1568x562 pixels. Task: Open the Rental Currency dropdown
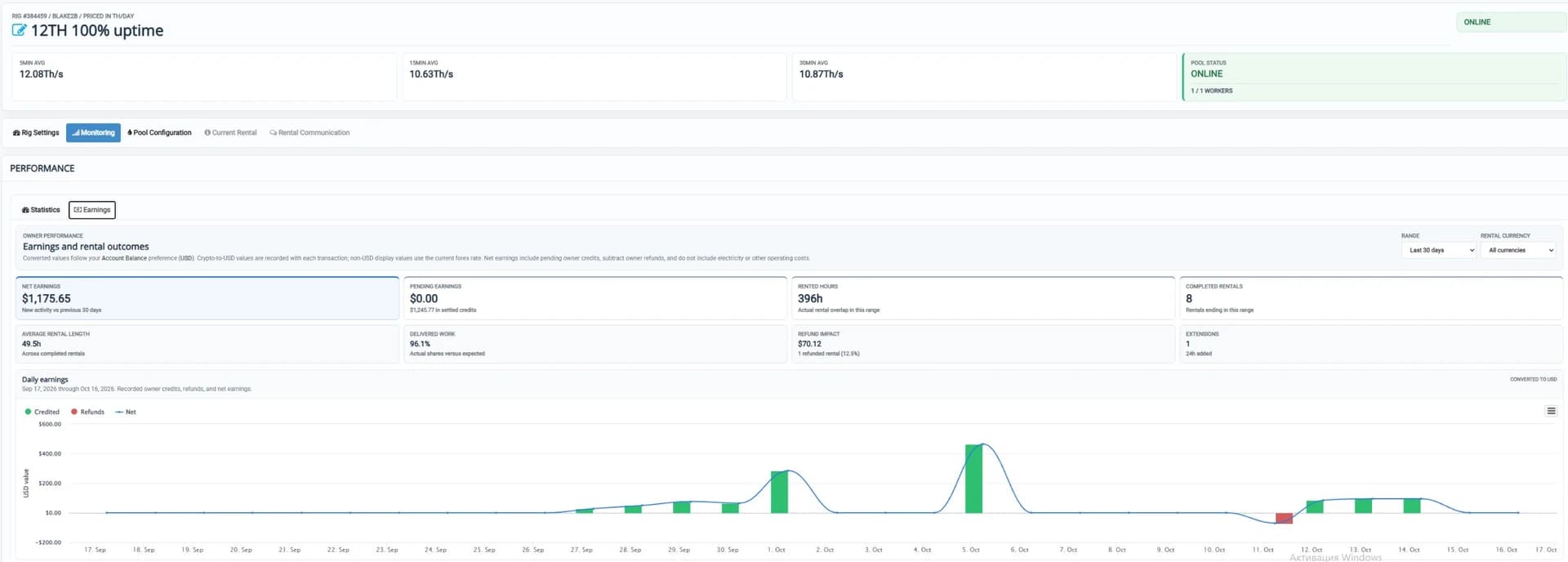(1517, 250)
